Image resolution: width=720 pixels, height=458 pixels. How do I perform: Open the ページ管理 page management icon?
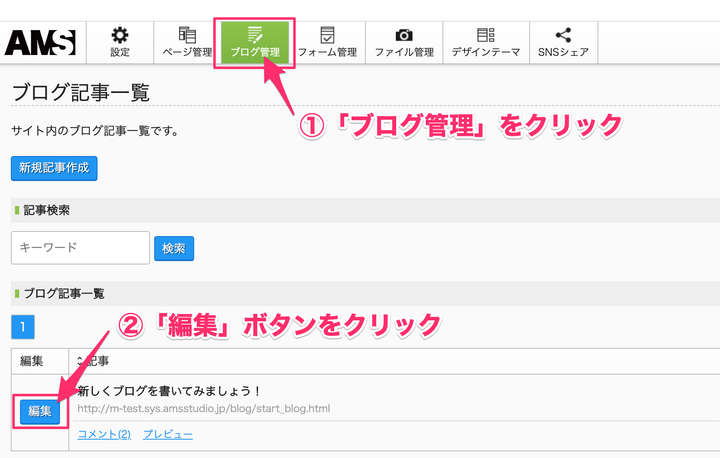[x=187, y=43]
